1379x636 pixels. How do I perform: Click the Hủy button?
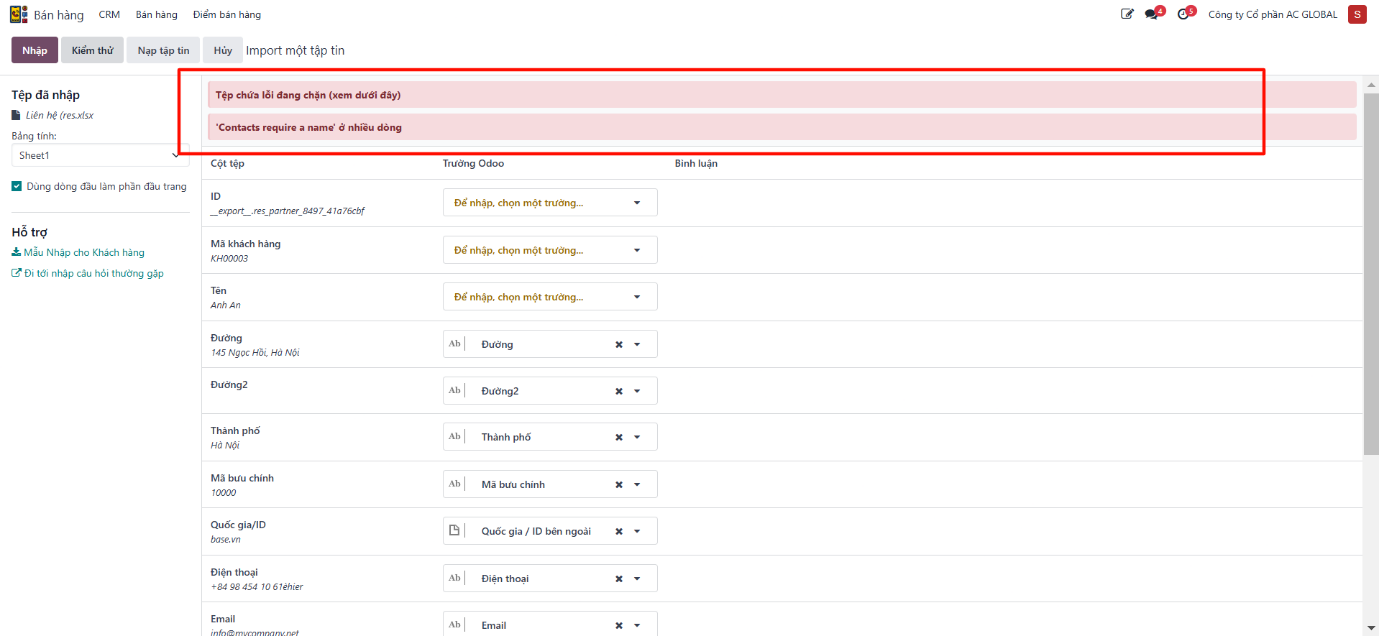click(222, 50)
